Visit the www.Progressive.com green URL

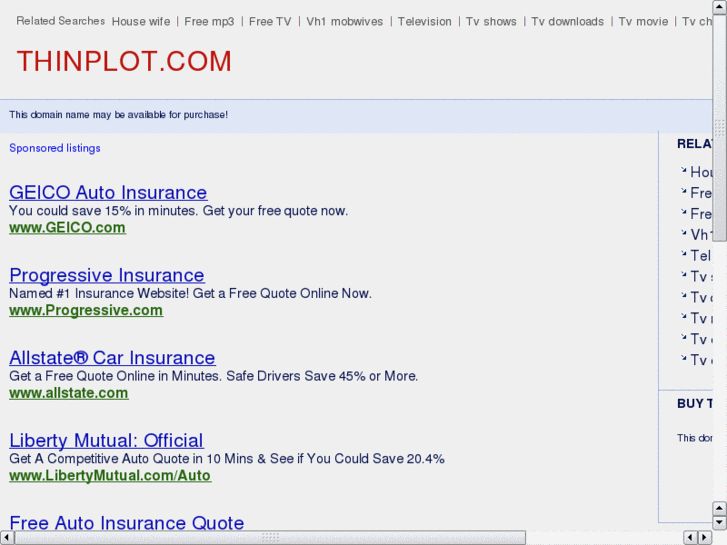pyautogui.click(x=86, y=310)
